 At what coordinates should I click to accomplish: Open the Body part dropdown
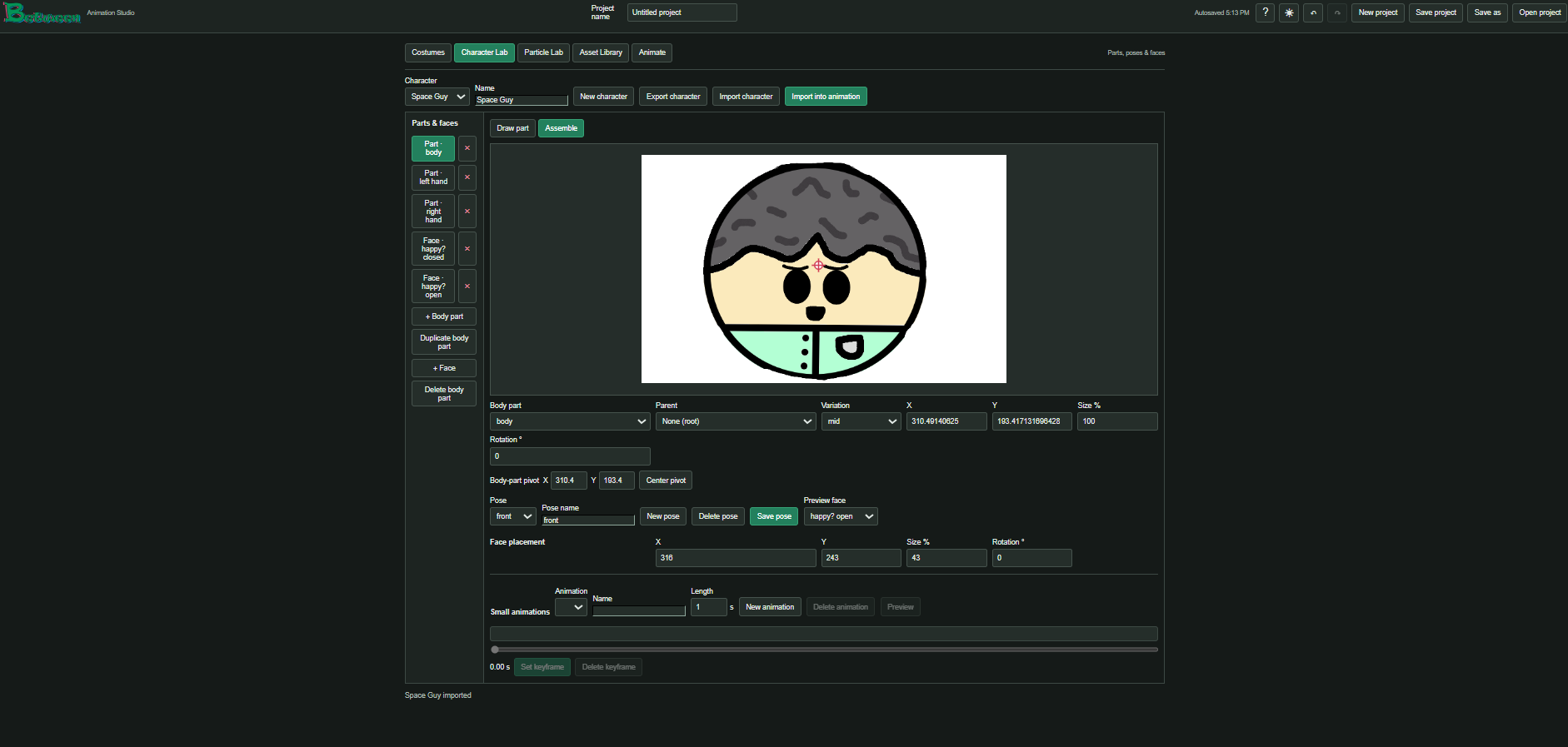(570, 421)
